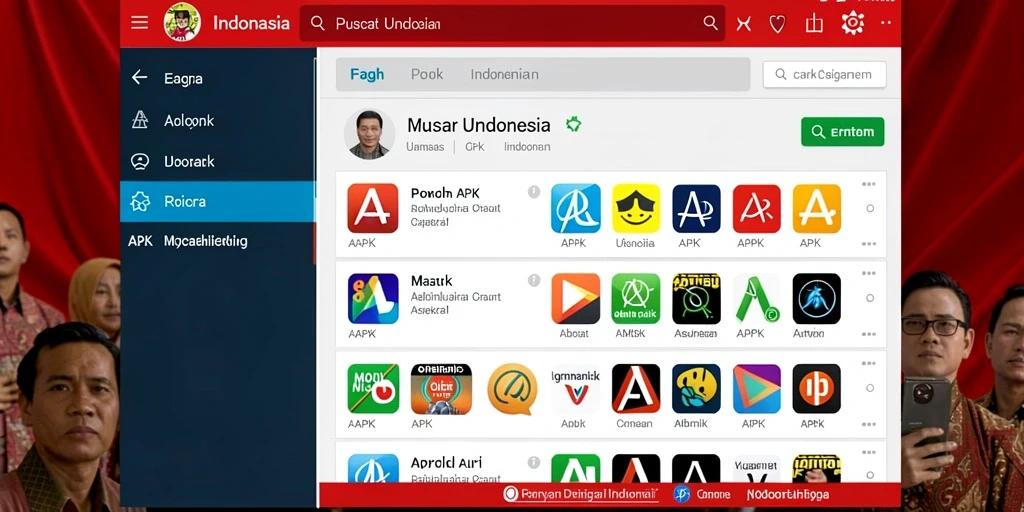The image size is (1024, 512).
Task: Open the bottom three-dot menu of Ponoln APK row
Action: pos(869,244)
